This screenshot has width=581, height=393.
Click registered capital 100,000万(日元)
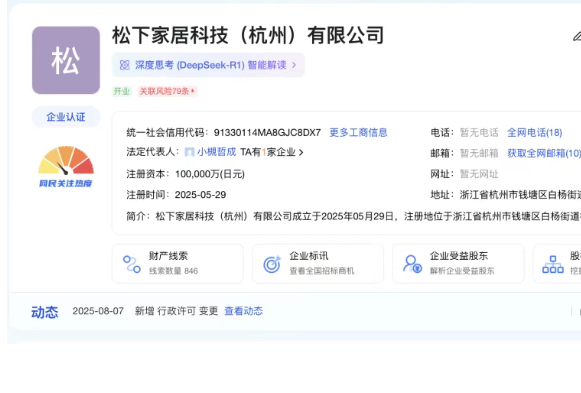tap(210, 174)
